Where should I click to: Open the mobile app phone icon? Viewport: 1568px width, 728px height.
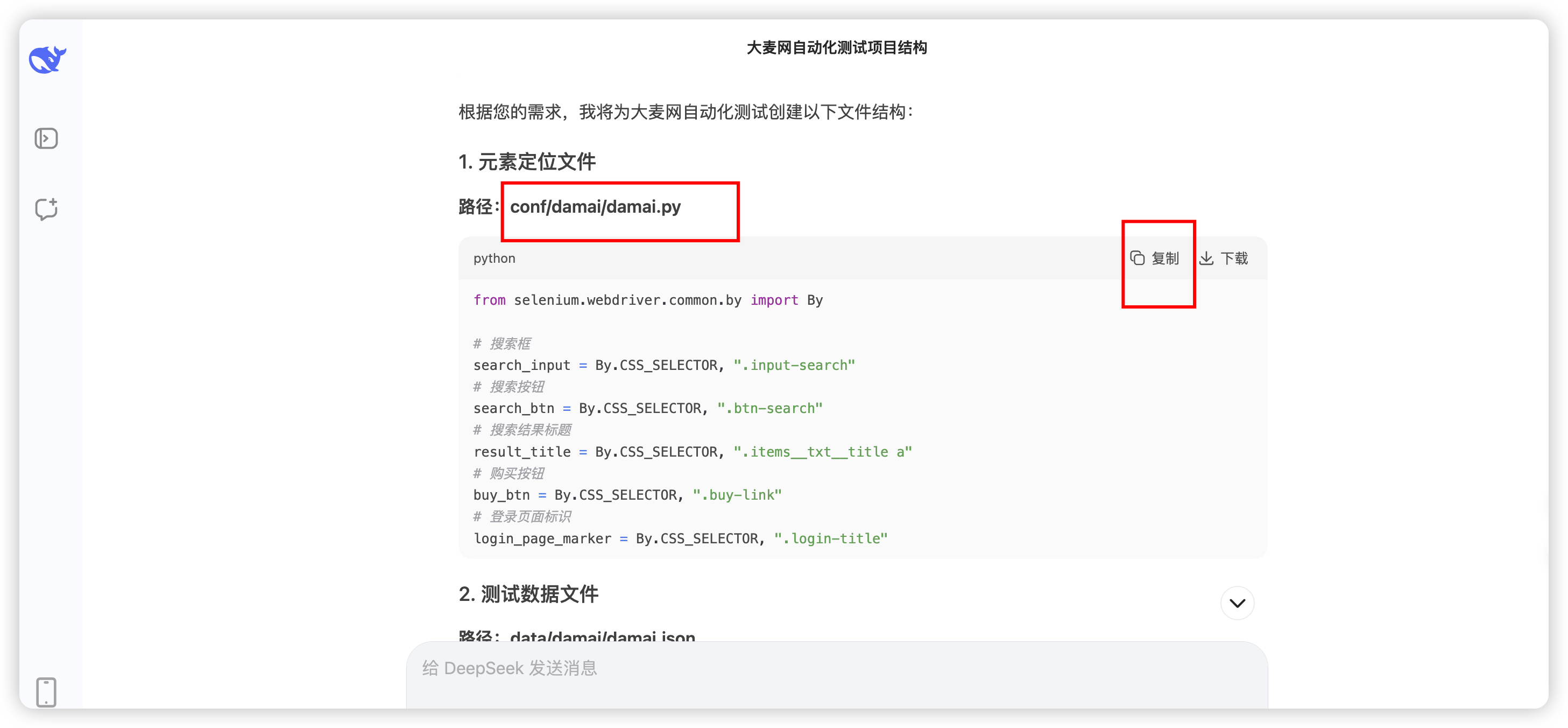(x=46, y=692)
